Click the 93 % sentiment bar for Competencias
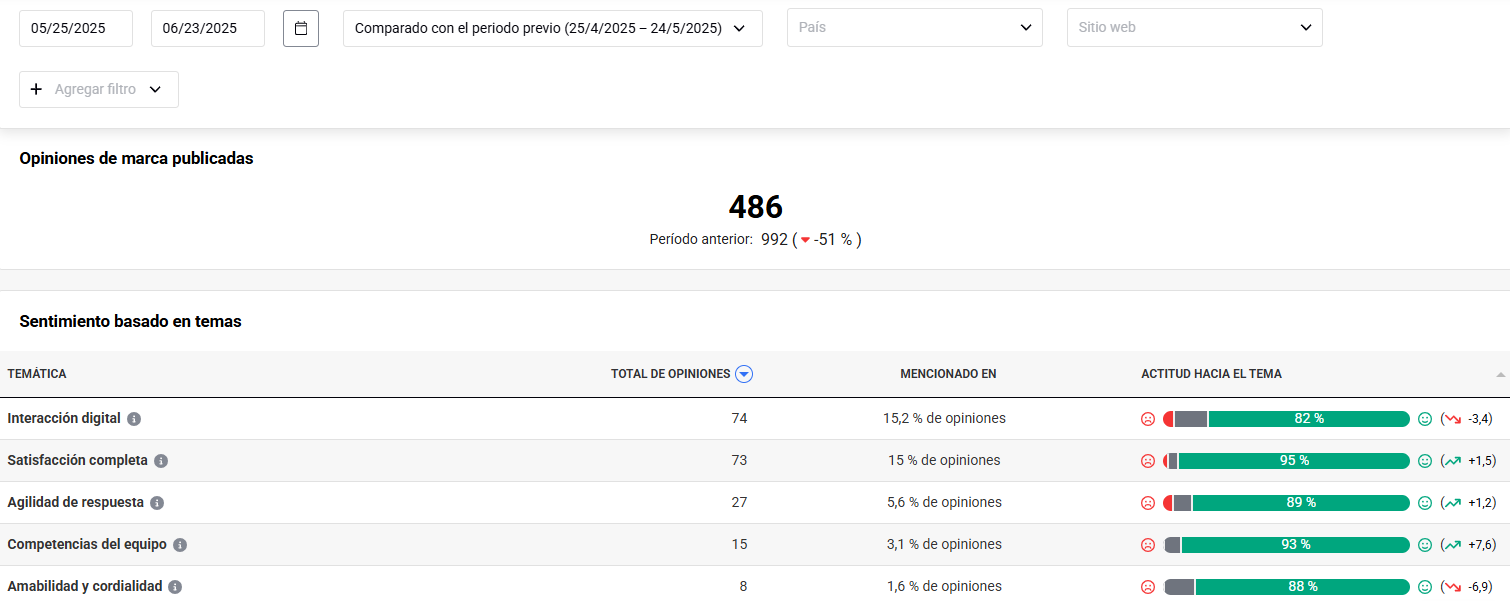This screenshot has width=1510, height=601. click(1295, 545)
